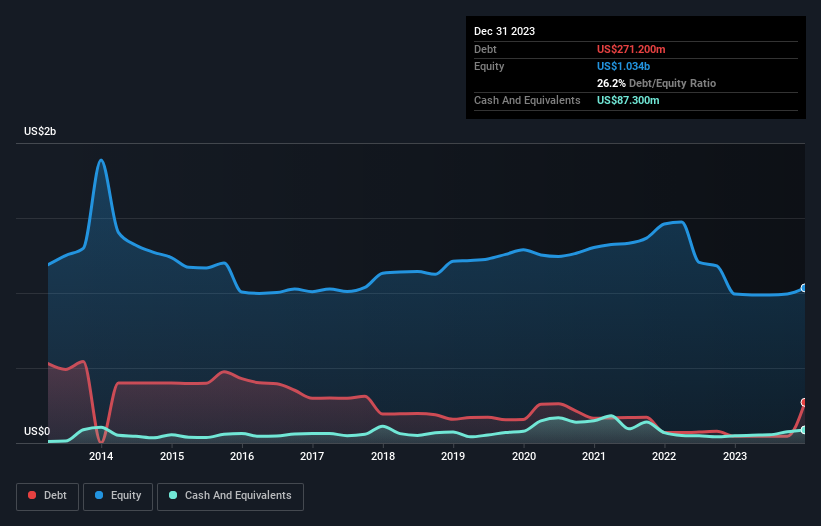Select the 2015 x-axis label
This screenshot has height=526, width=821.
coord(172,456)
